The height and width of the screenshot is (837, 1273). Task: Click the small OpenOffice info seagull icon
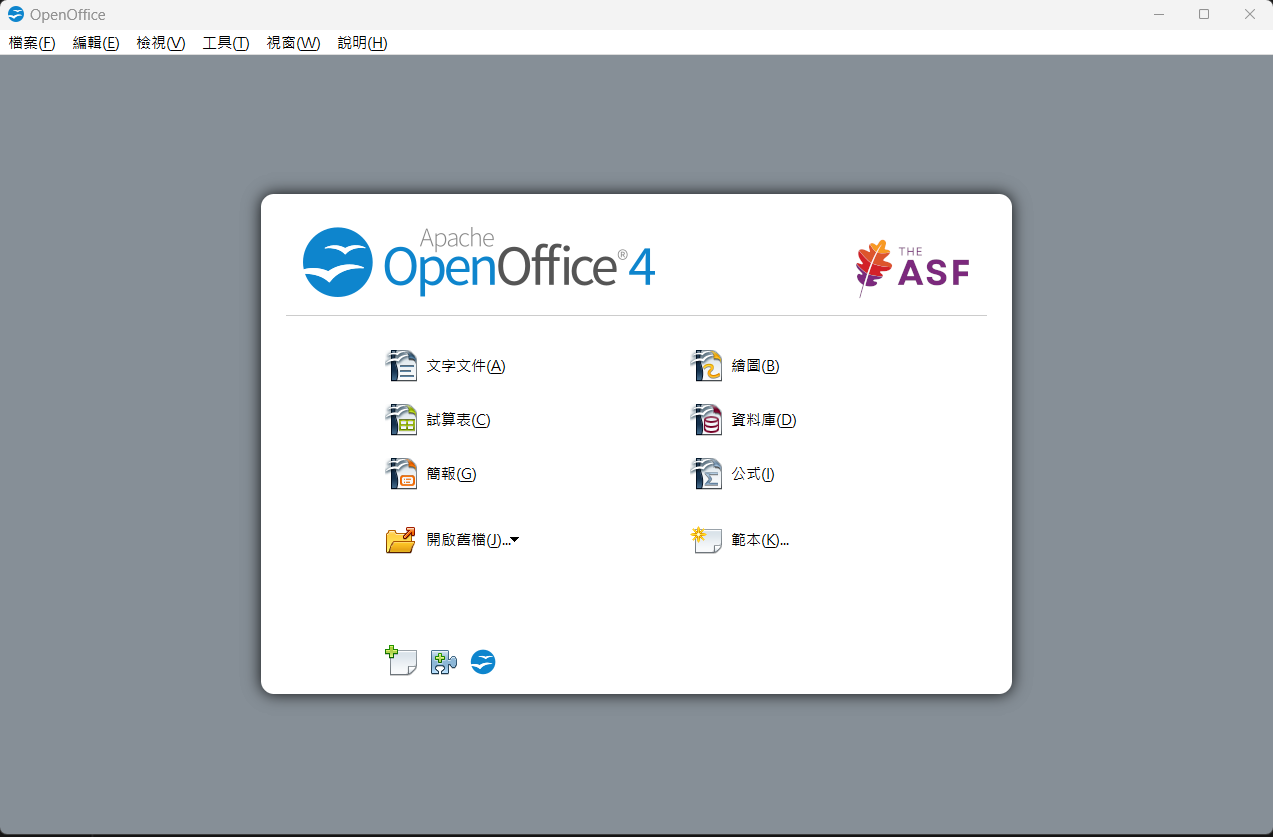(x=483, y=662)
